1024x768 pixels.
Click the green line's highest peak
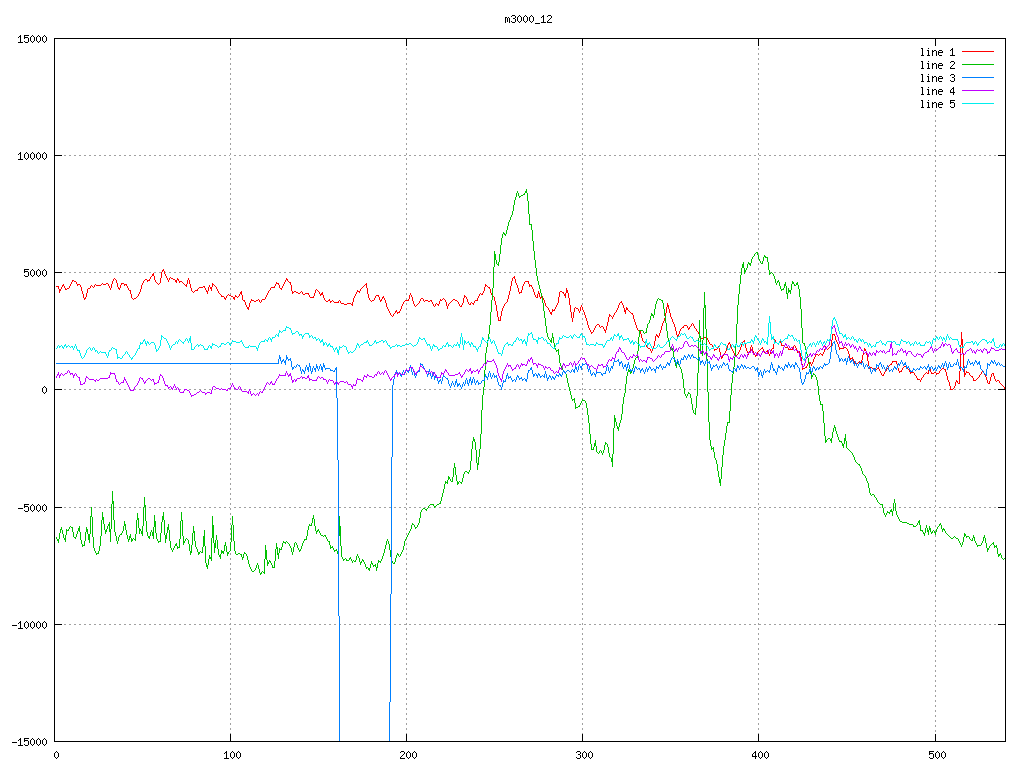[525, 190]
